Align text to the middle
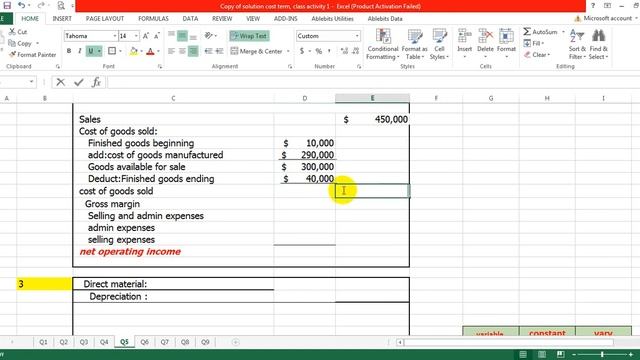Image resolution: width=640 pixels, height=360 pixels. coord(182,36)
